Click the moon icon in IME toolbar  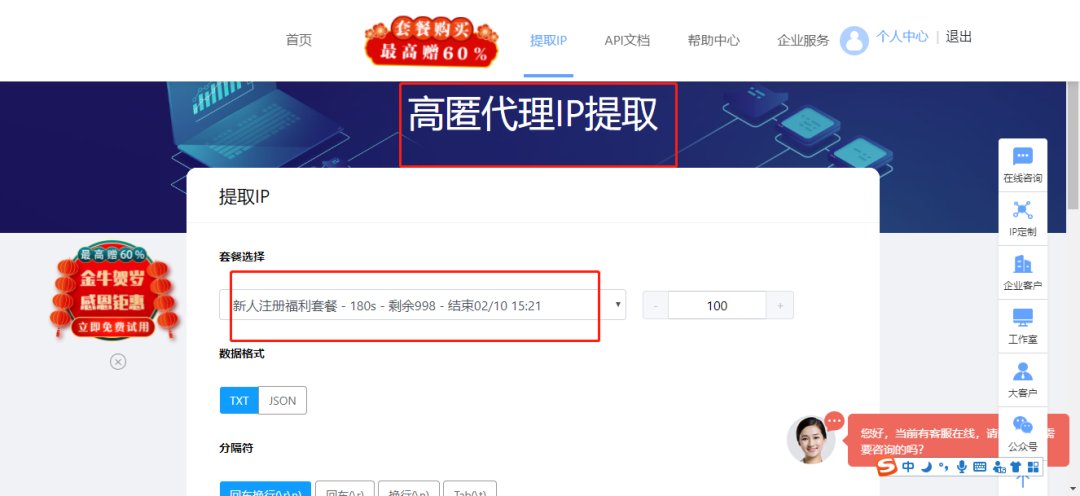(927, 467)
